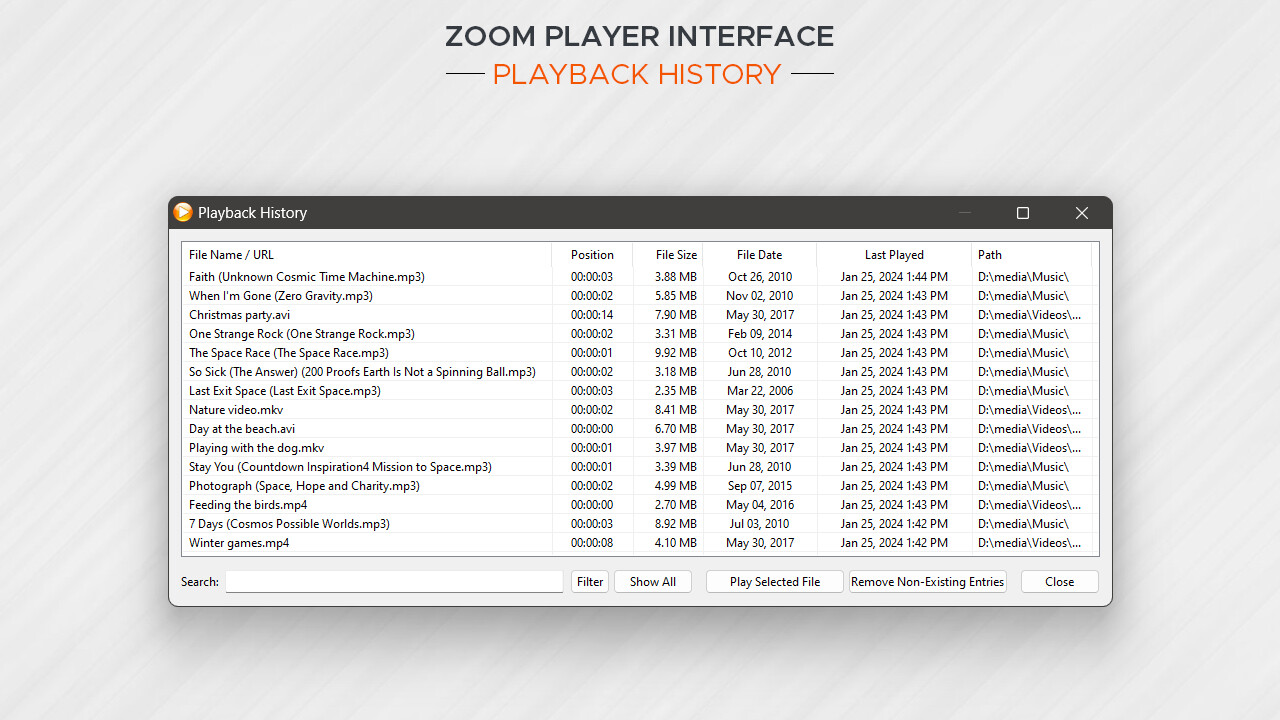This screenshot has height=720, width=1280.
Task: Click the Close button at bottom right
Action: [x=1059, y=581]
